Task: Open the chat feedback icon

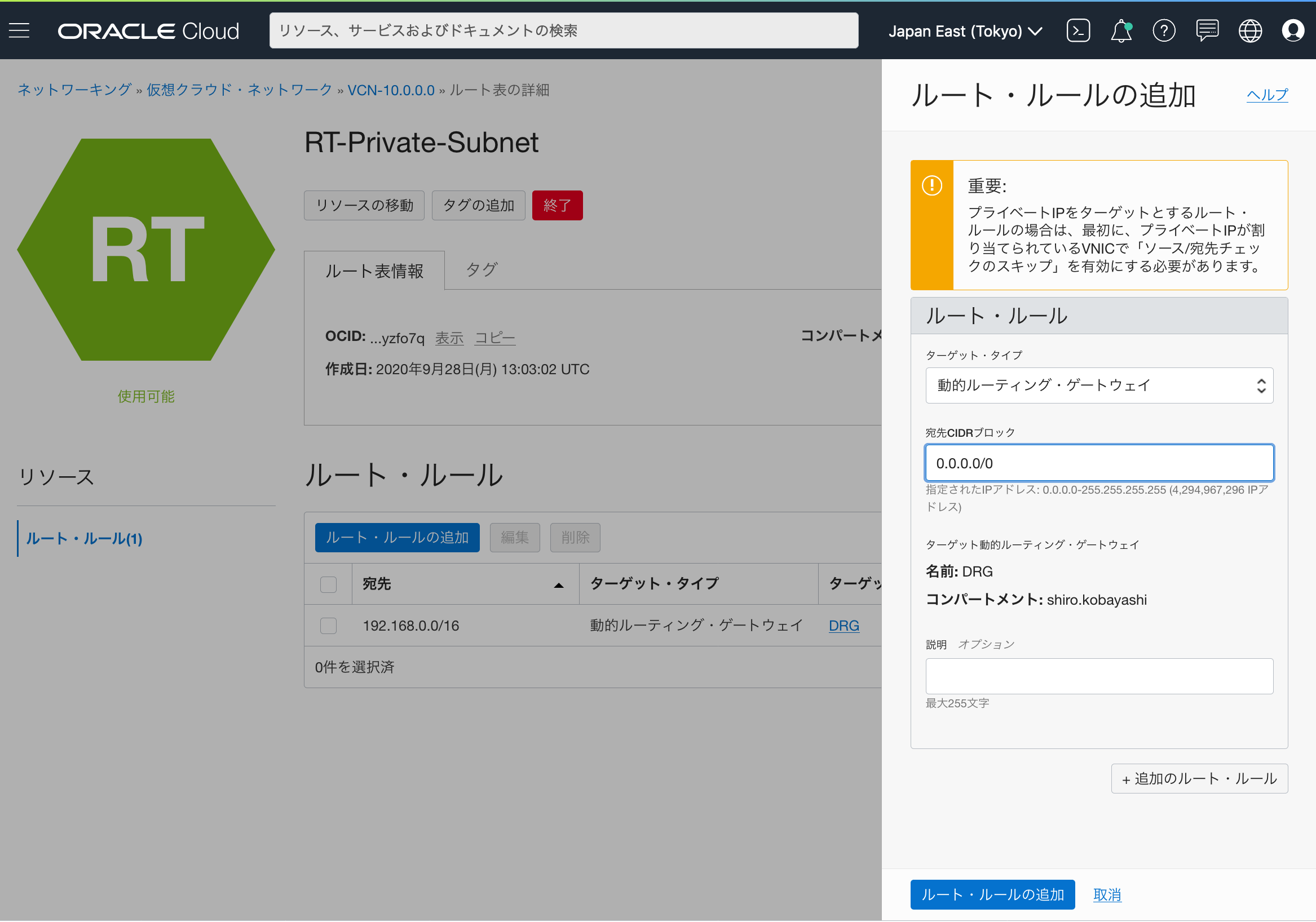Action: [1207, 30]
